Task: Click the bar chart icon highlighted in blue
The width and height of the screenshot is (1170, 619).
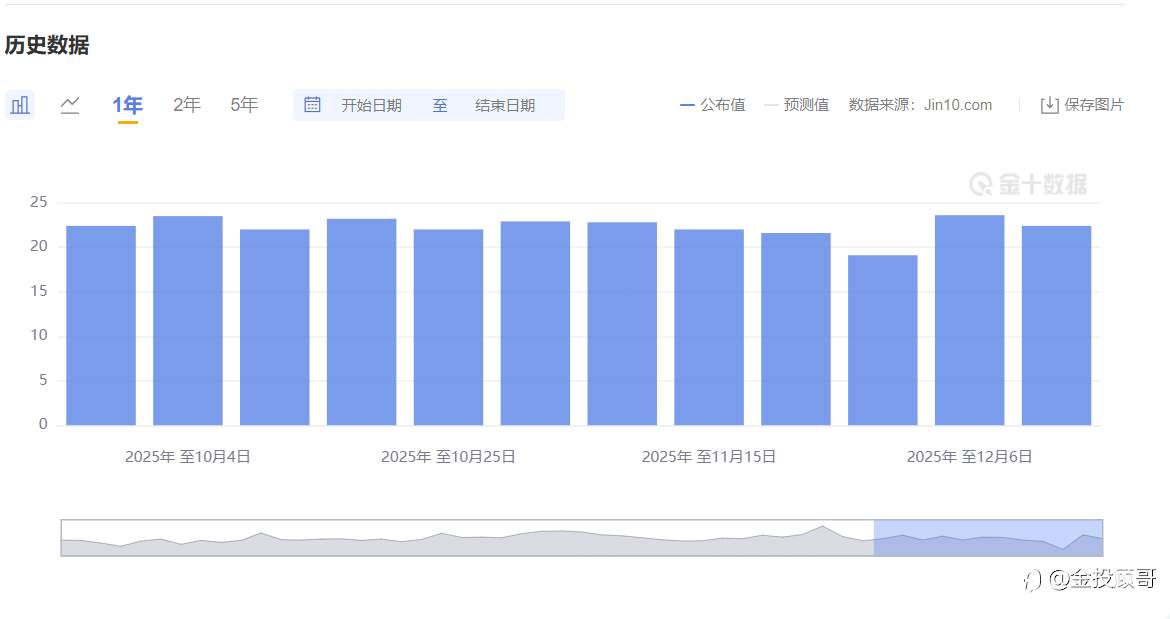Action: [x=20, y=104]
